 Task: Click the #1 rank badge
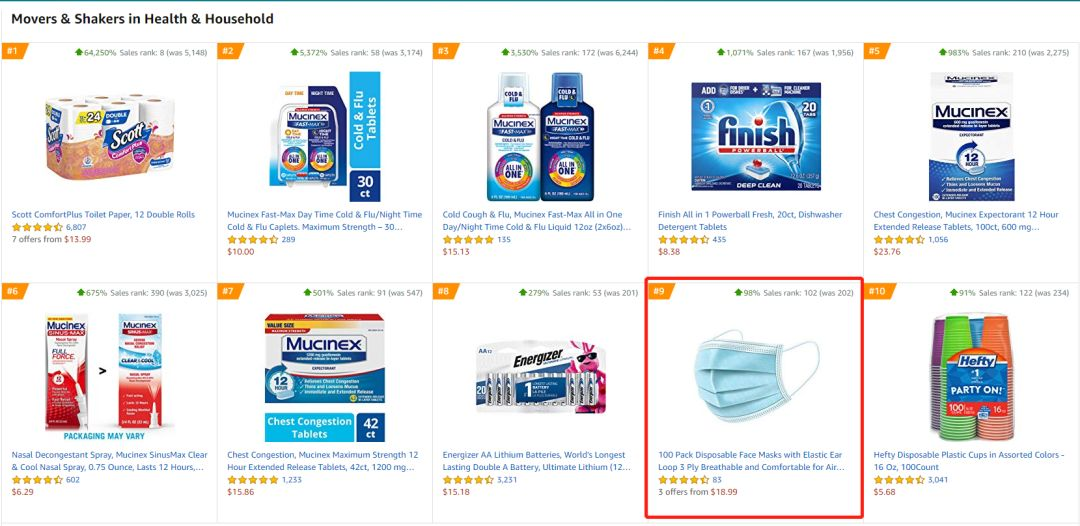click(12, 52)
